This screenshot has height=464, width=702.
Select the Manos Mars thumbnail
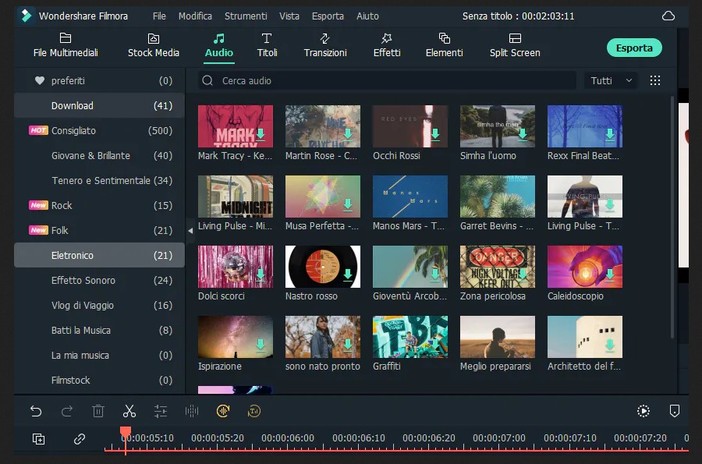point(410,196)
